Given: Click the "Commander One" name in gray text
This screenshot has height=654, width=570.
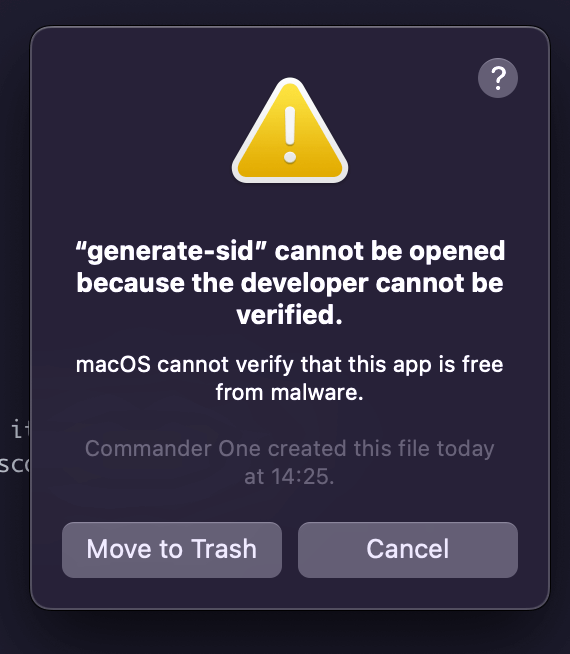Looking at the screenshot, I should (173, 449).
